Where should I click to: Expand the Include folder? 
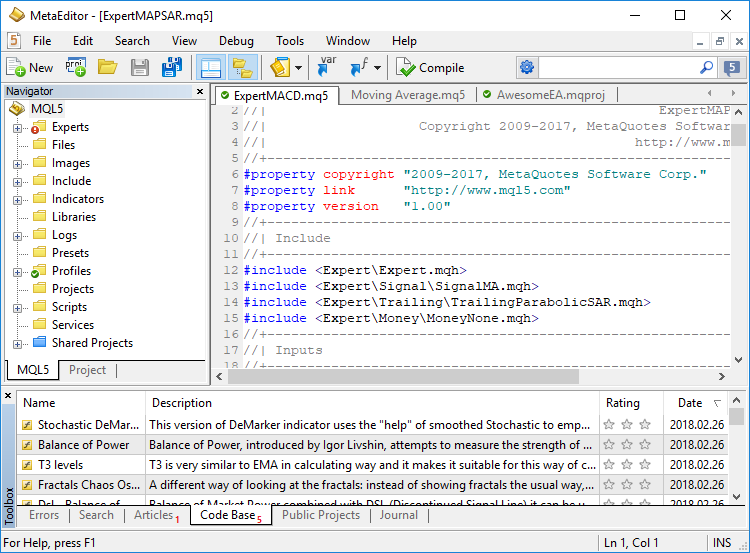(17, 182)
